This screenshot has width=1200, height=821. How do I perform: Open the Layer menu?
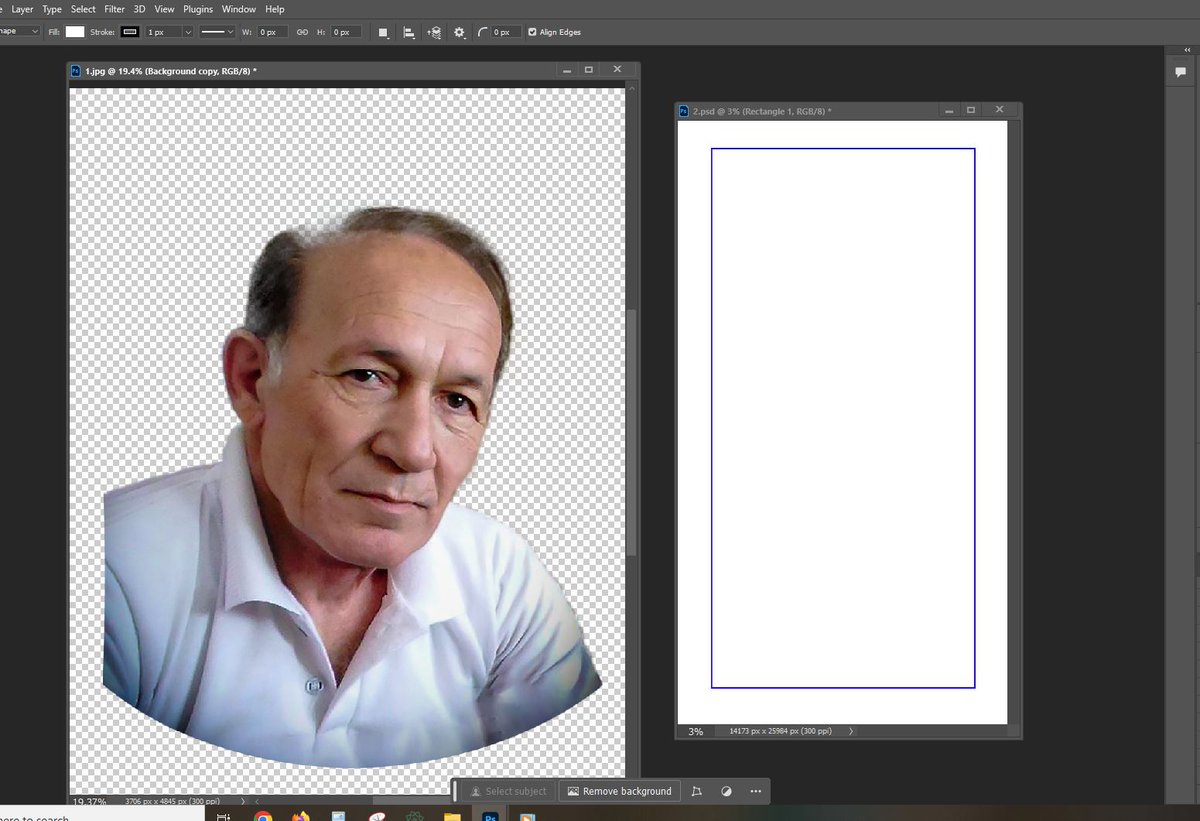click(22, 9)
